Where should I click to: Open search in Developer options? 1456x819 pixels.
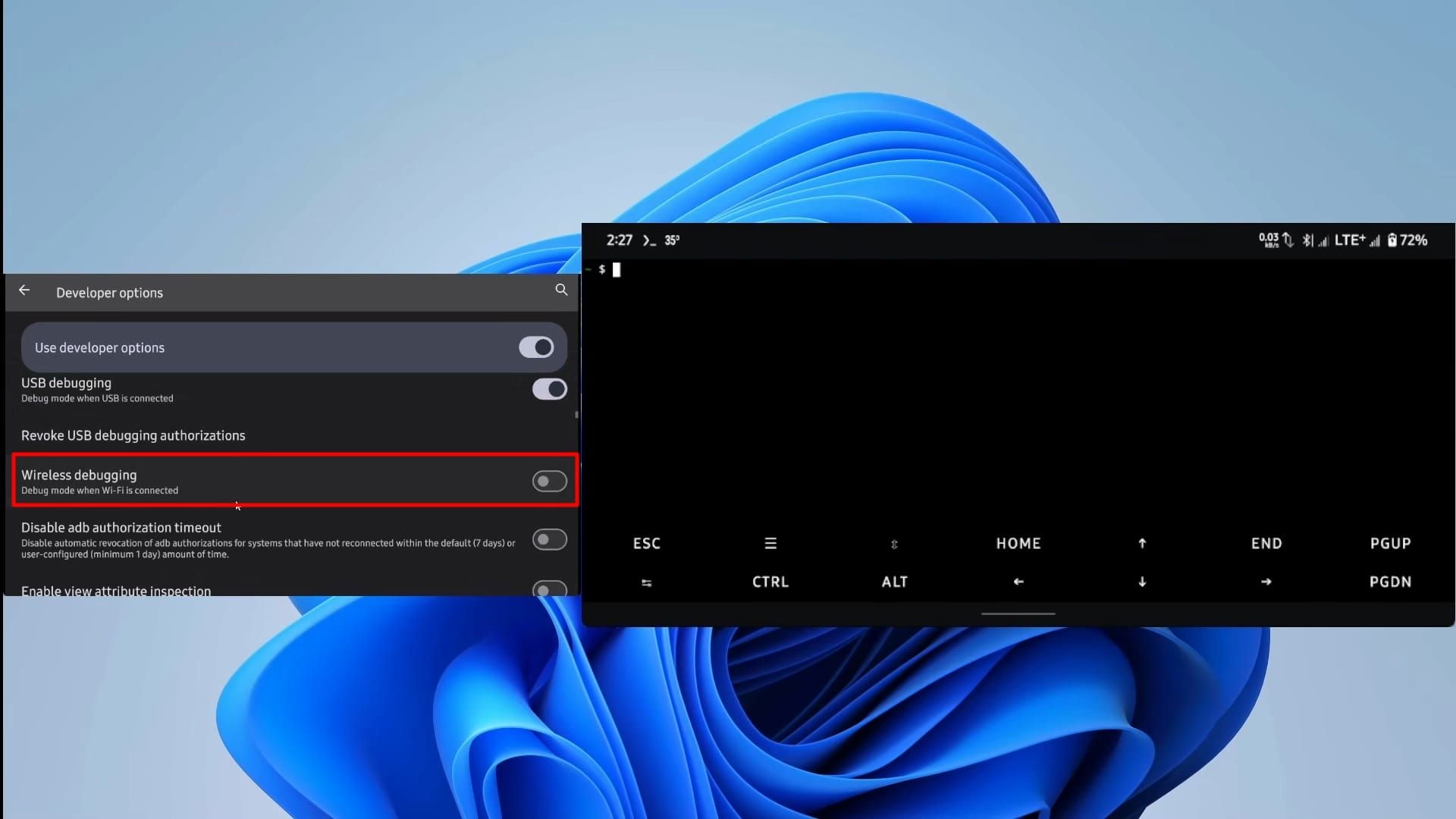[561, 290]
